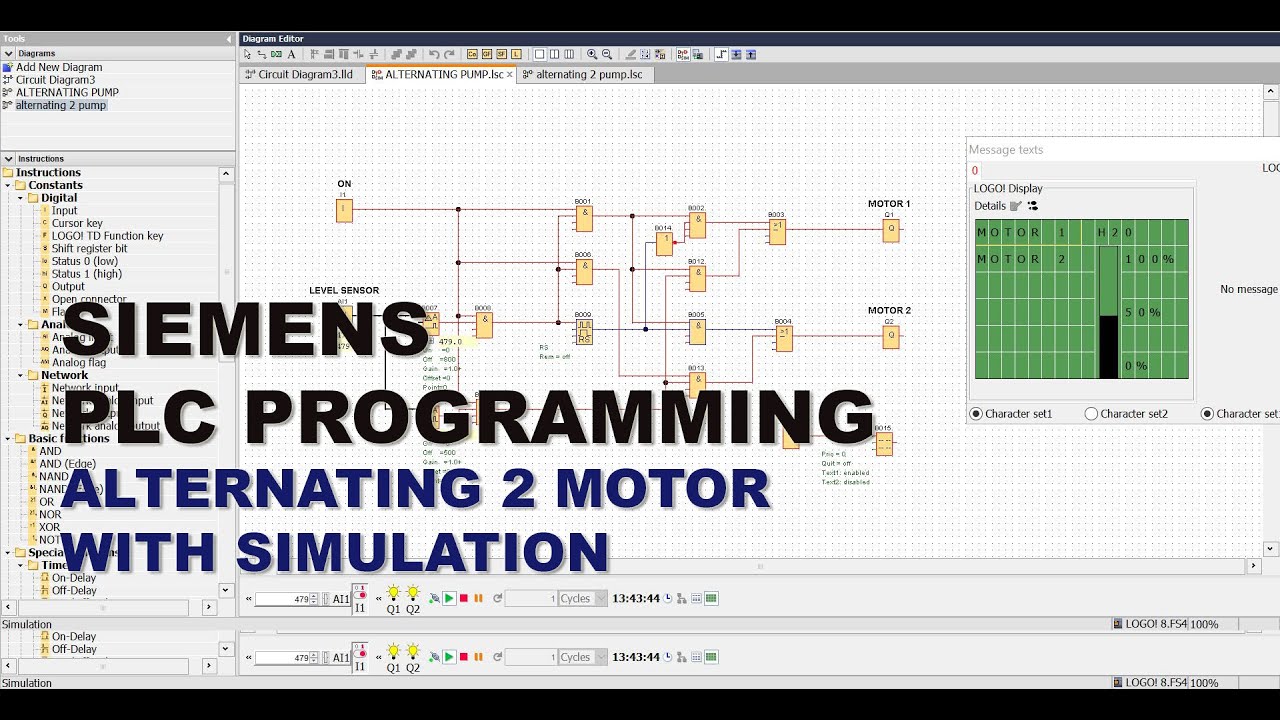Select three-column page layout icon
The height and width of the screenshot is (720, 1280).
point(569,54)
